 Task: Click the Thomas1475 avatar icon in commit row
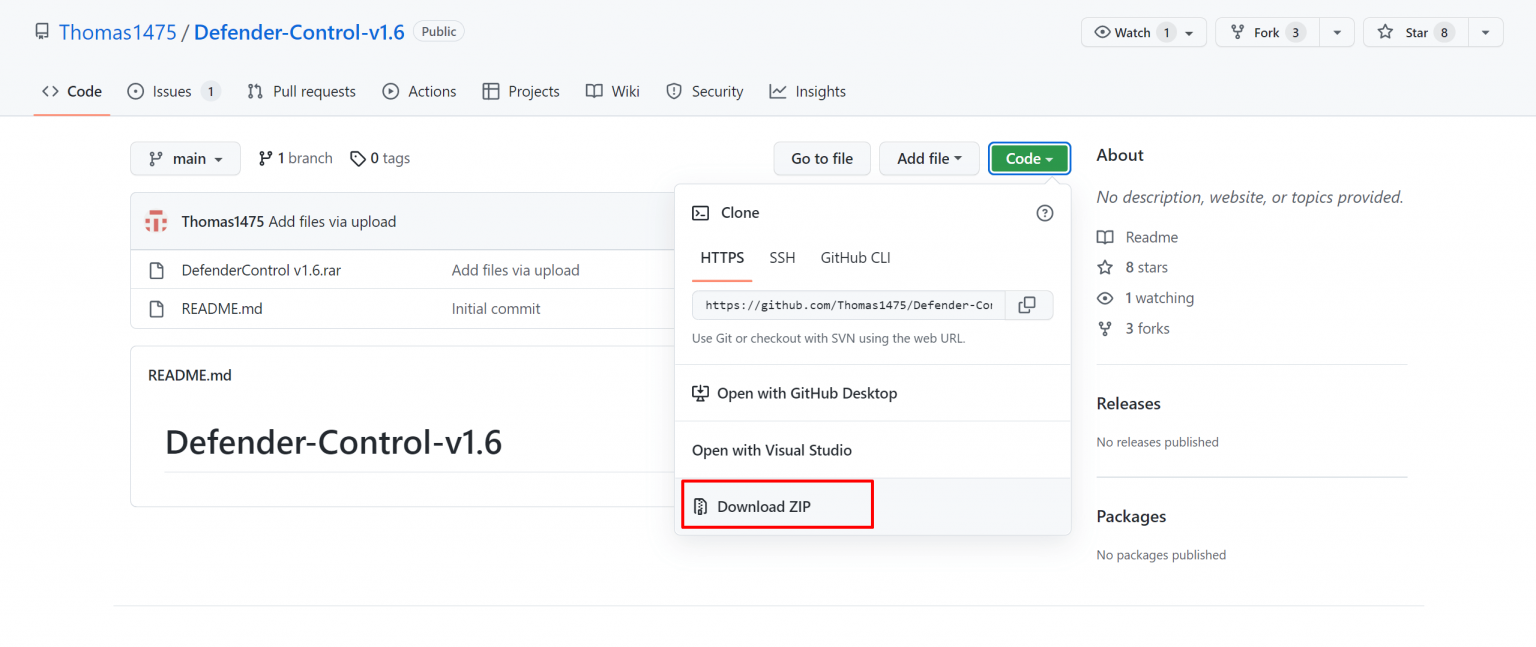pyautogui.click(x=156, y=221)
